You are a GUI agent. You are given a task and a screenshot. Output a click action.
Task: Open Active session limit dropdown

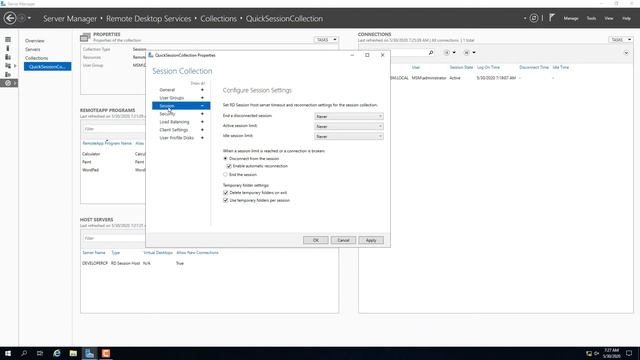click(349, 126)
